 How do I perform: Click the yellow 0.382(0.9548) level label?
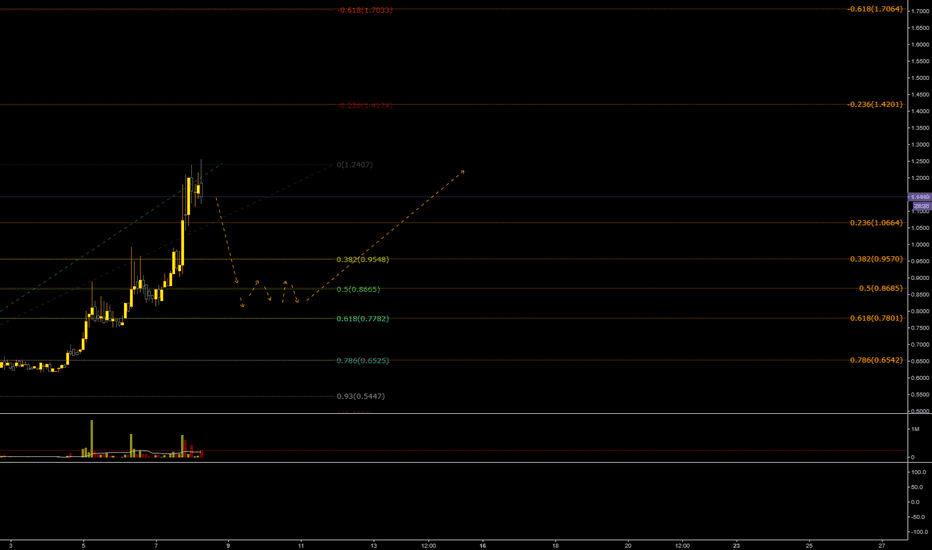(363, 260)
